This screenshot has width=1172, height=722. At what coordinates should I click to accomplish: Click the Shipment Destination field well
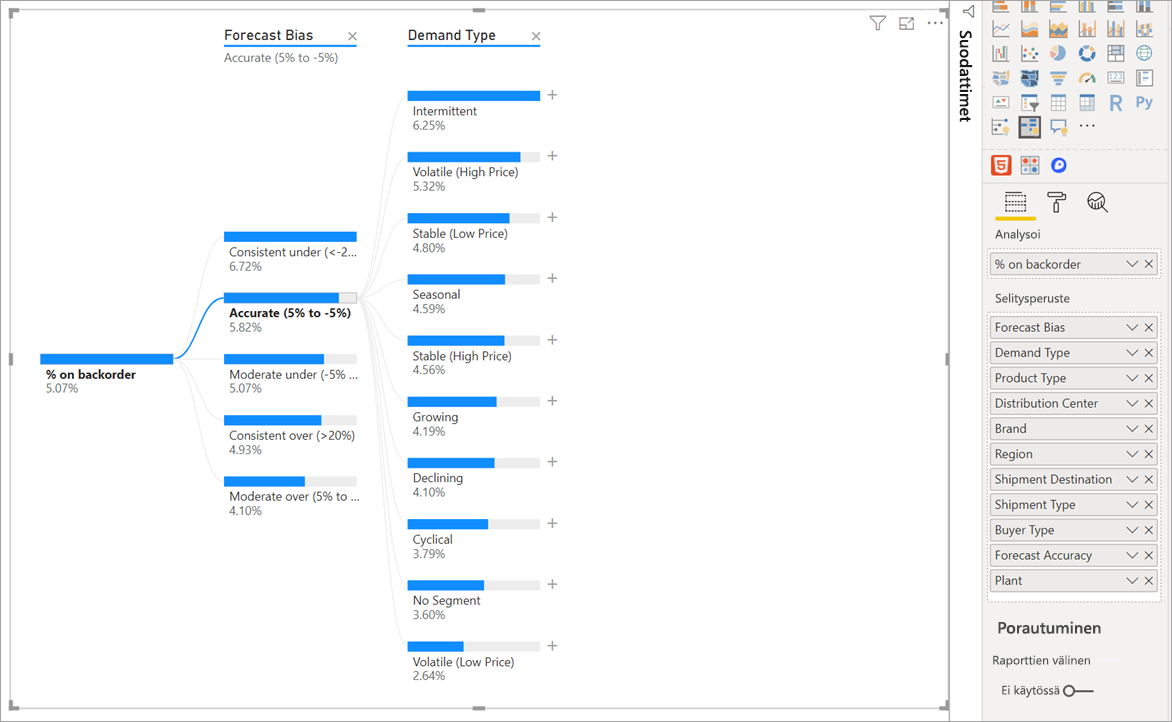(x=1073, y=479)
